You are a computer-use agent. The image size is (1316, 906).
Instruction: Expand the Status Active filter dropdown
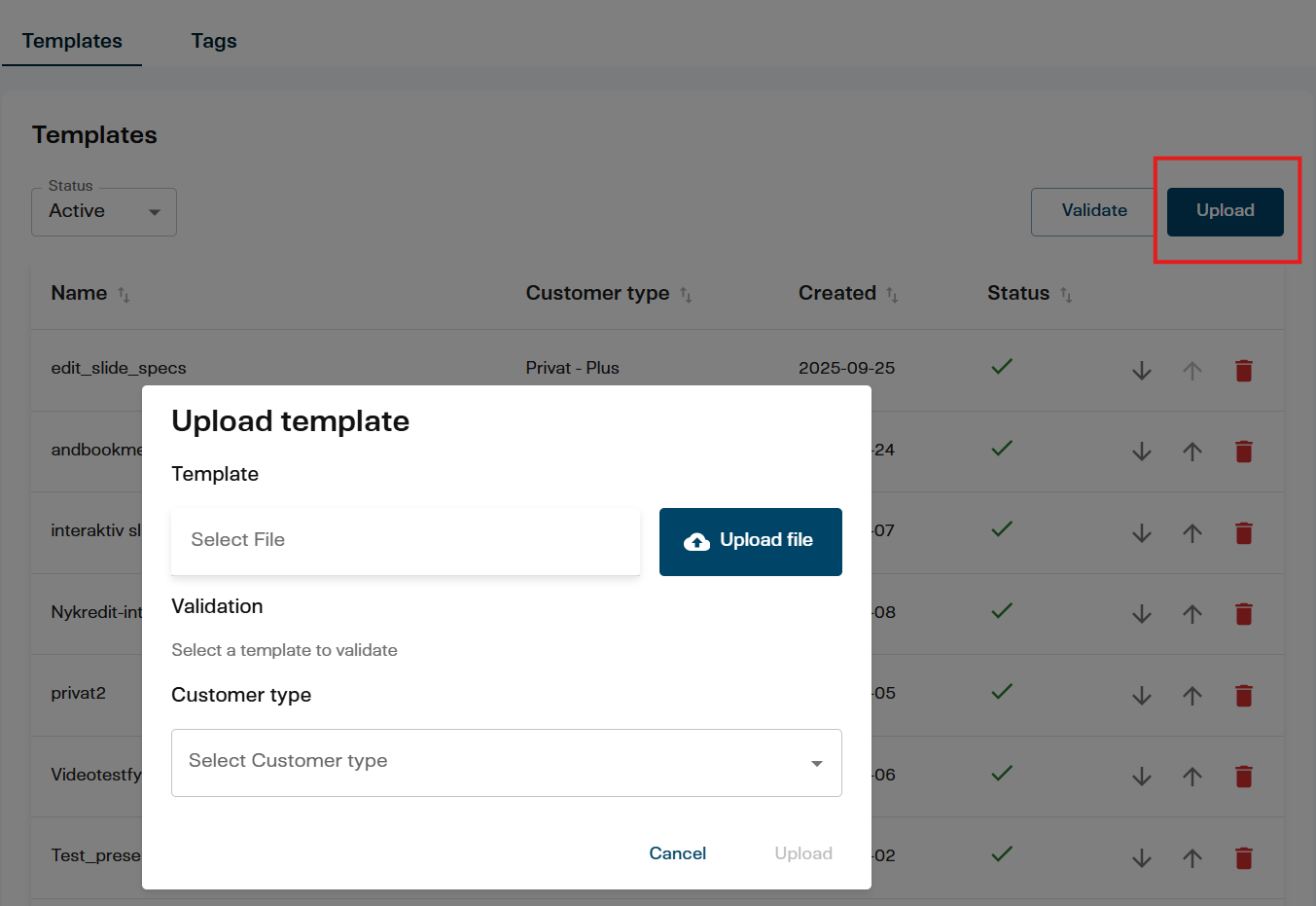tap(104, 212)
